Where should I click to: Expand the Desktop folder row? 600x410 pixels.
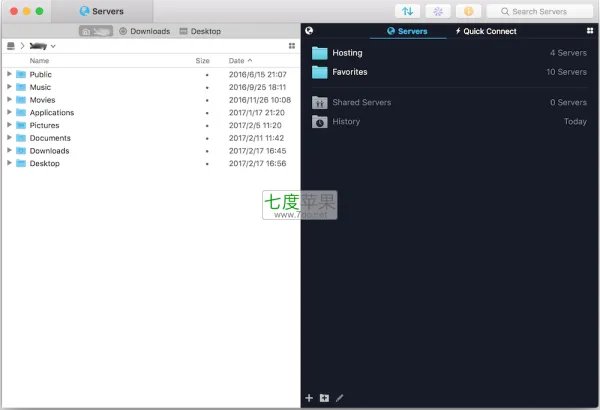[9, 163]
